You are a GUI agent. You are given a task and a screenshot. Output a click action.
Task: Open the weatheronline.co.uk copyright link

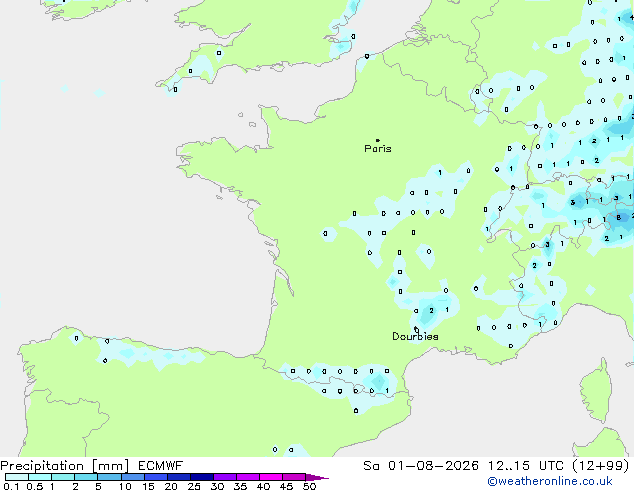550,481
